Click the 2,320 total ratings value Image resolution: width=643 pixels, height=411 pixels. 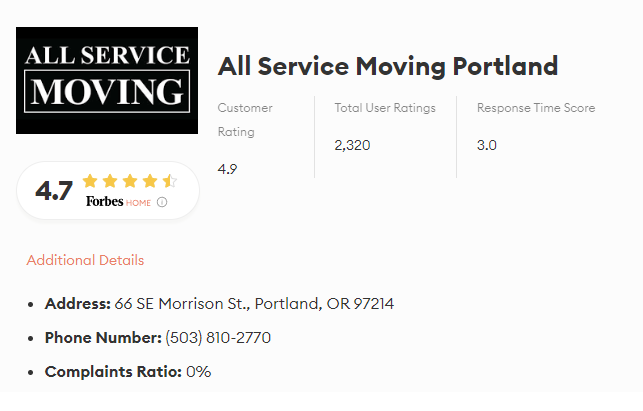(352, 145)
